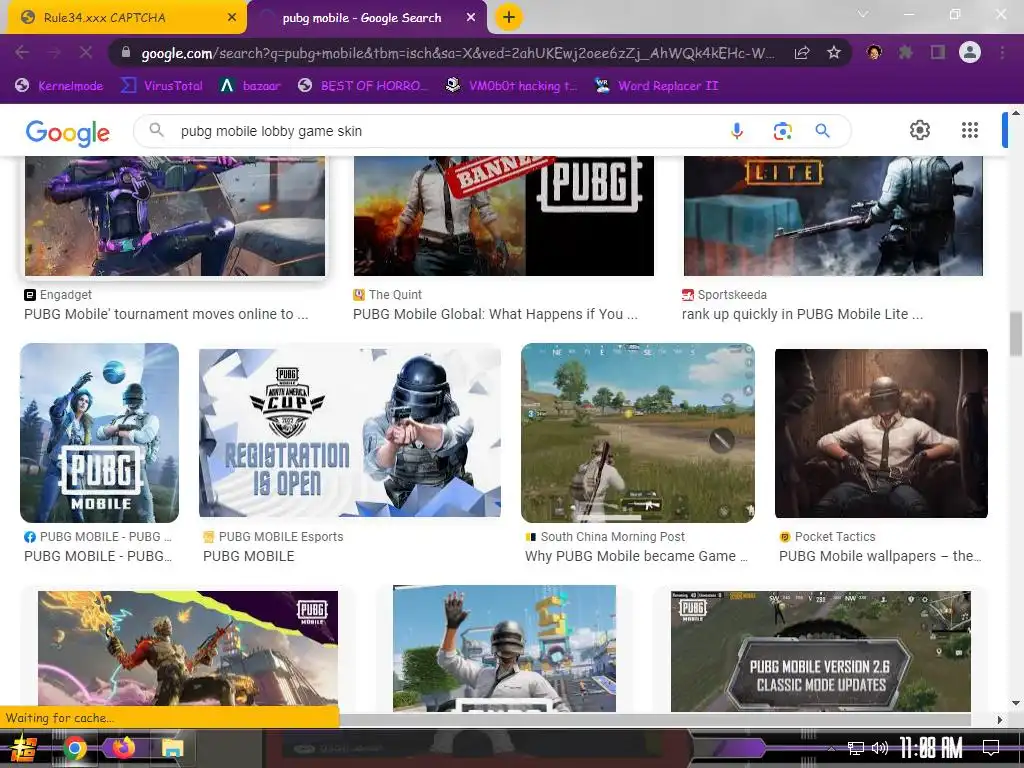Click 'PUBG Mobile wallpapers – the' caption
The image size is (1024, 768).
(880, 556)
